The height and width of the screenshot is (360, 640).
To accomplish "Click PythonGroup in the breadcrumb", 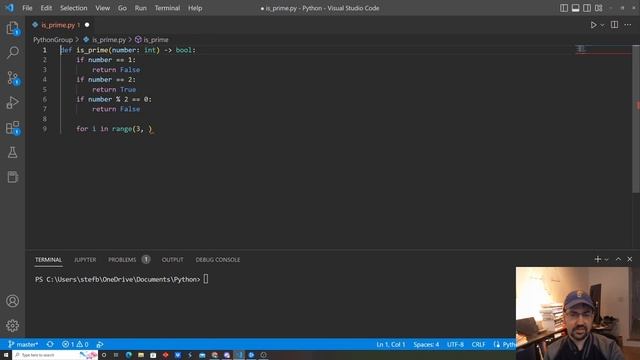I will point(53,40).
